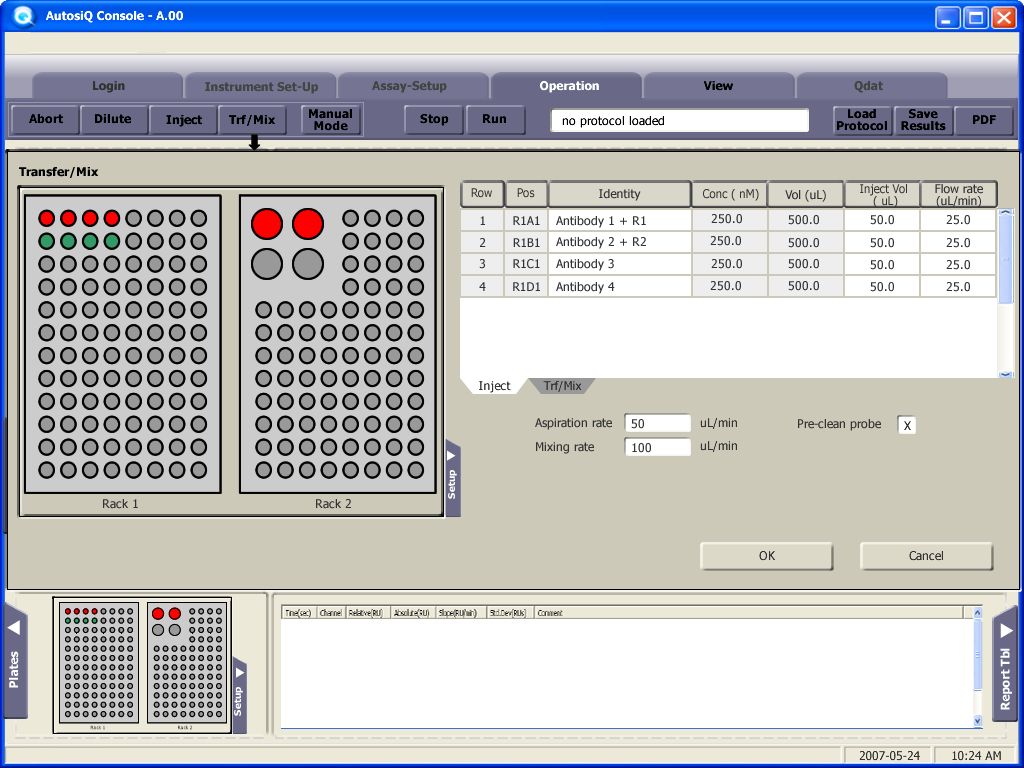Click the 'Antibody 4' identity cell

tap(619, 287)
